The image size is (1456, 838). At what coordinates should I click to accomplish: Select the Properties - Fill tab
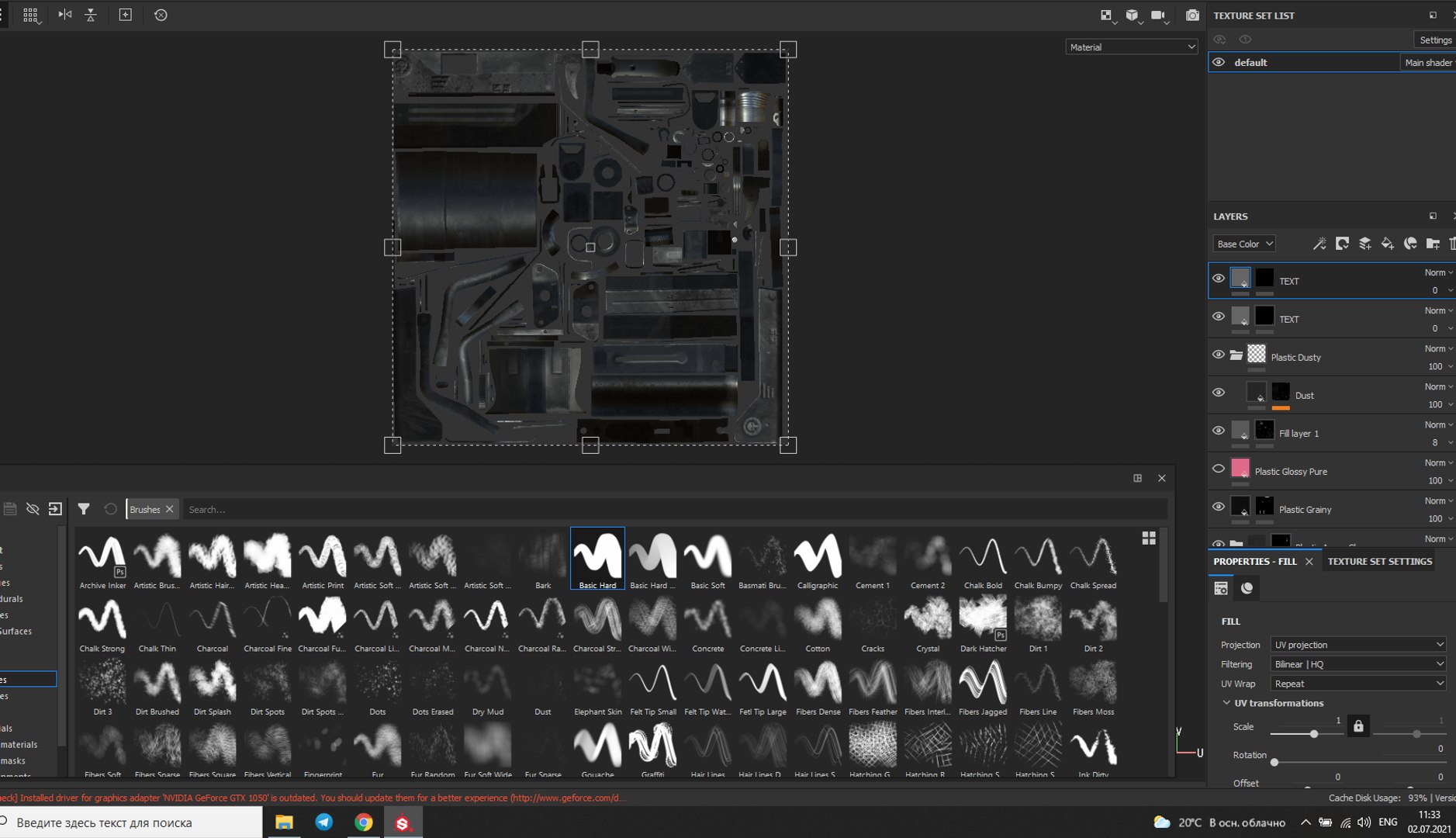coord(1254,561)
